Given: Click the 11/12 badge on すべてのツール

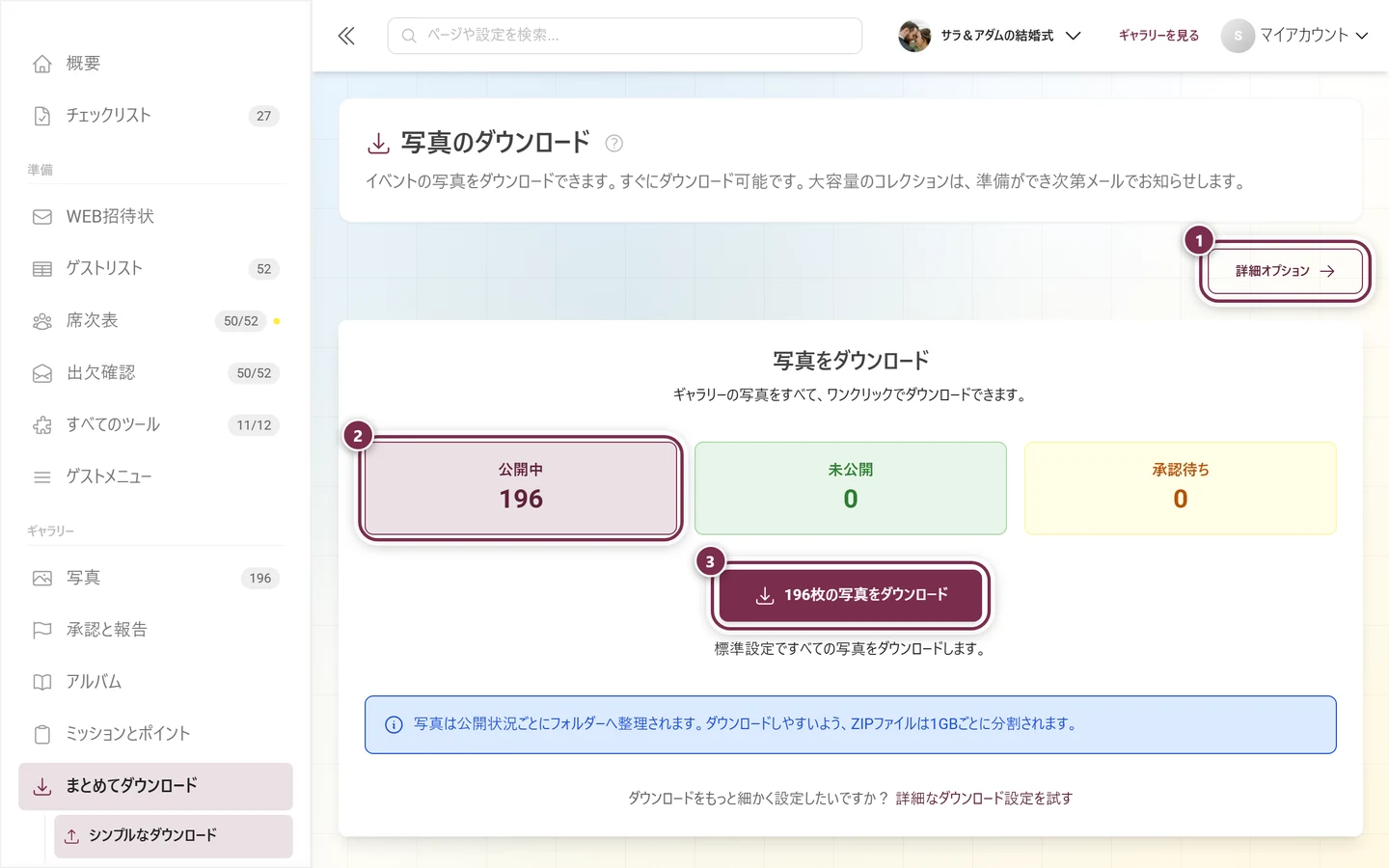Looking at the screenshot, I should pos(254,425).
